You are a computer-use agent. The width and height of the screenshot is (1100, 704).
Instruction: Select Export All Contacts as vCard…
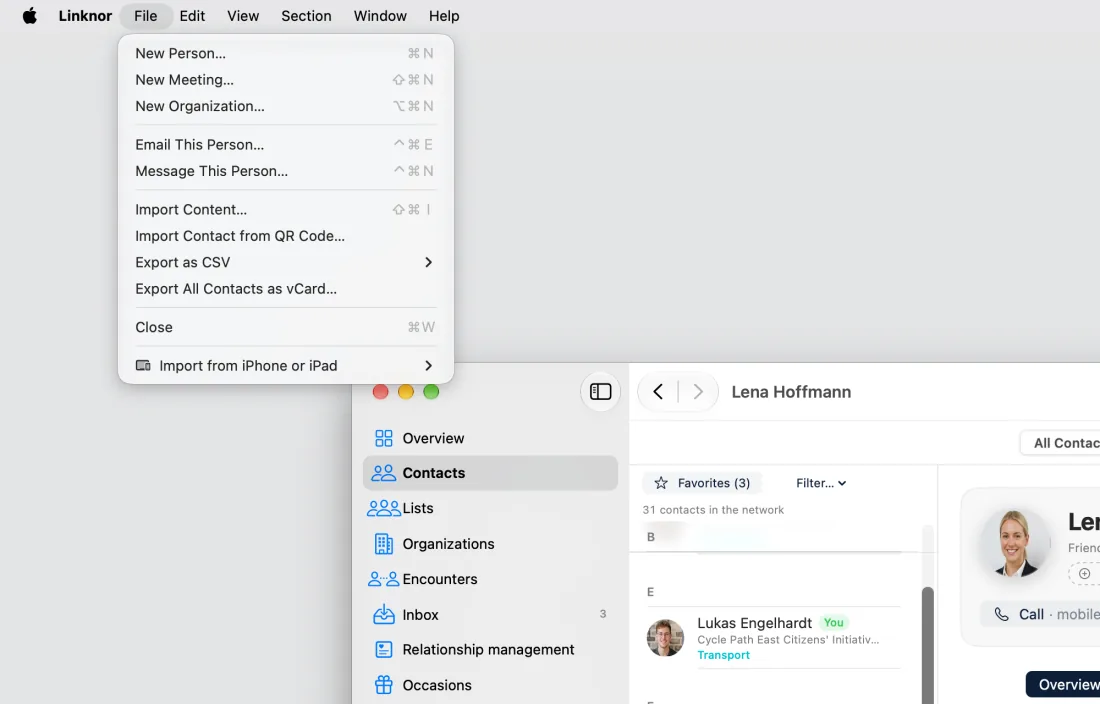(286, 289)
